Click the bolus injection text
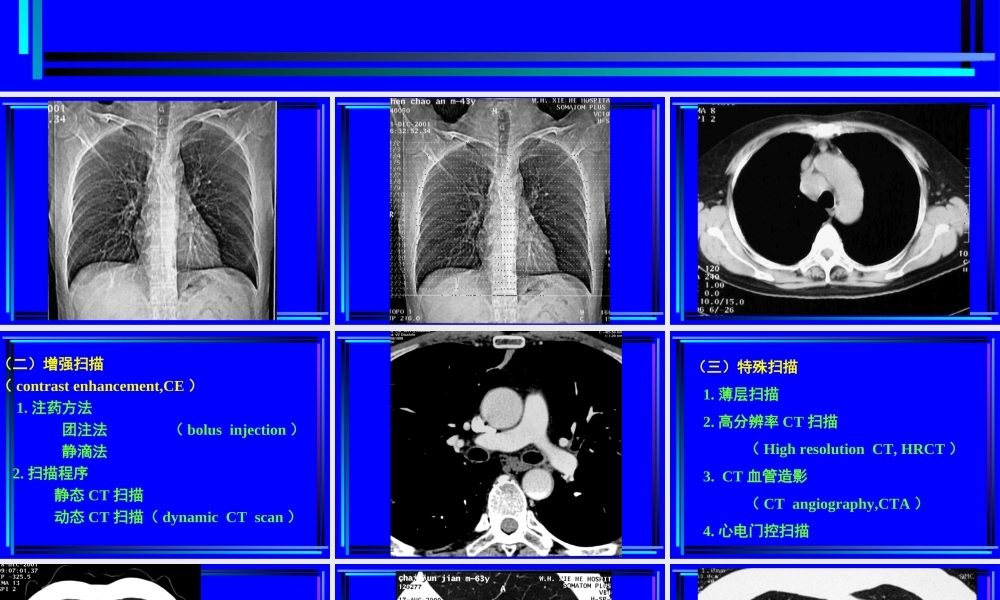 (237, 430)
